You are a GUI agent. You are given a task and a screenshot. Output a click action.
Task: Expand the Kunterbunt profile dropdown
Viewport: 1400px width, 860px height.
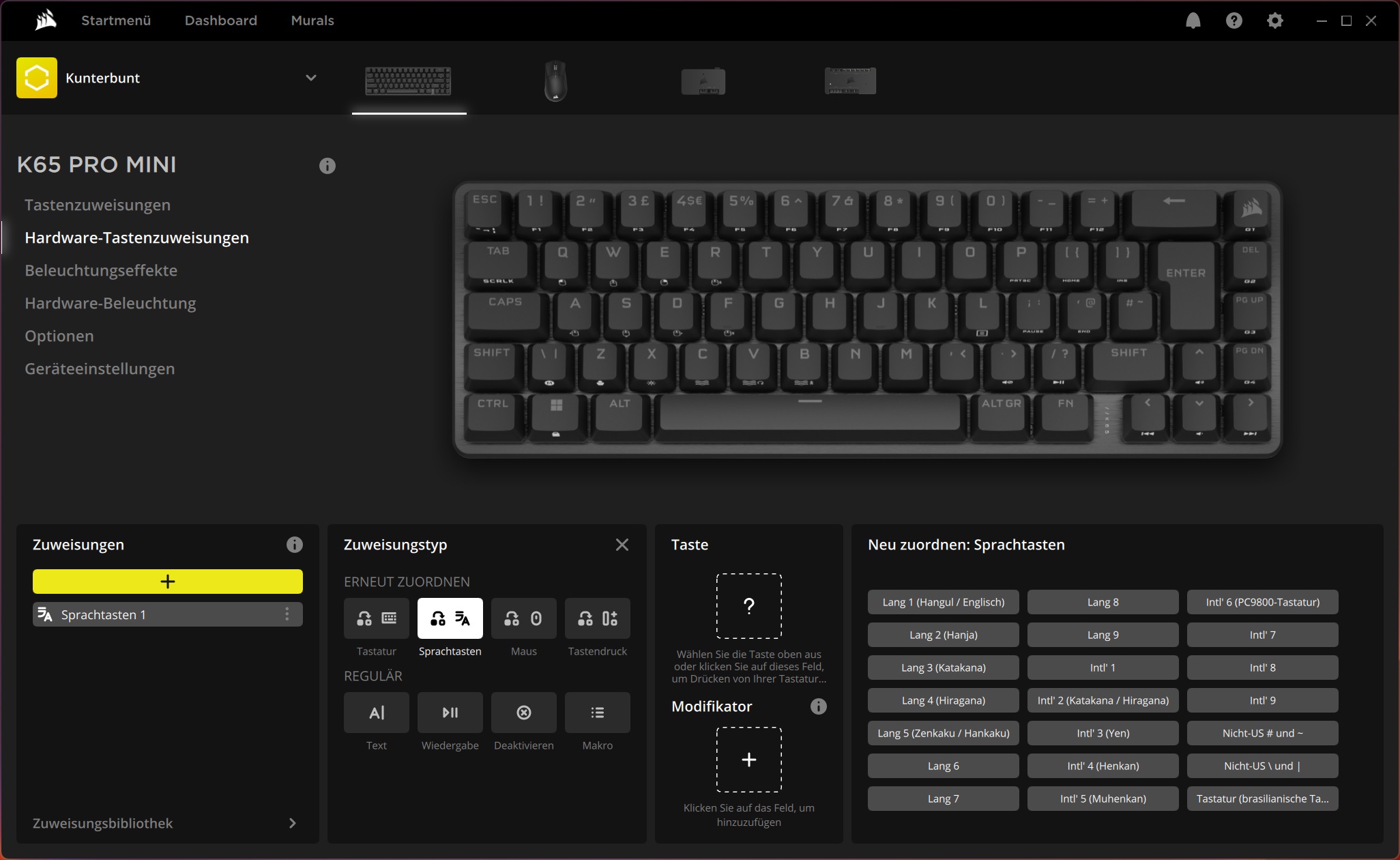pyautogui.click(x=310, y=78)
